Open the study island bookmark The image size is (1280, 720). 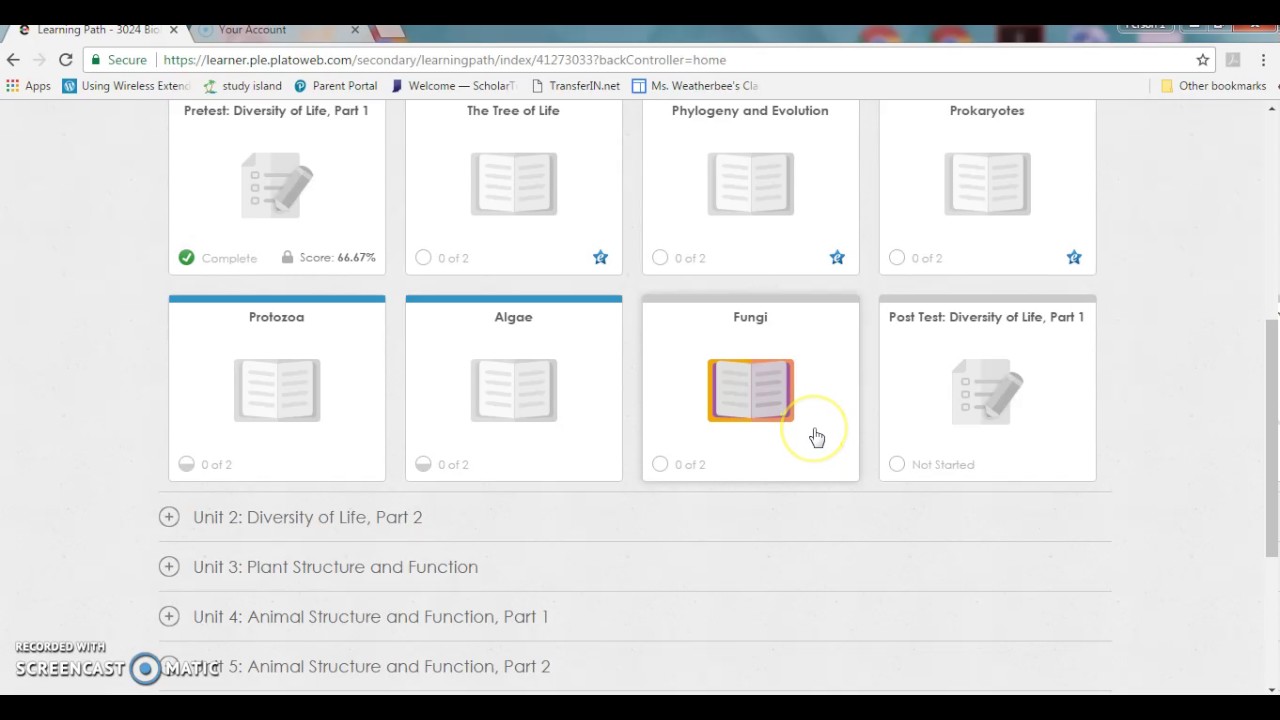pyautogui.click(x=243, y=86)
